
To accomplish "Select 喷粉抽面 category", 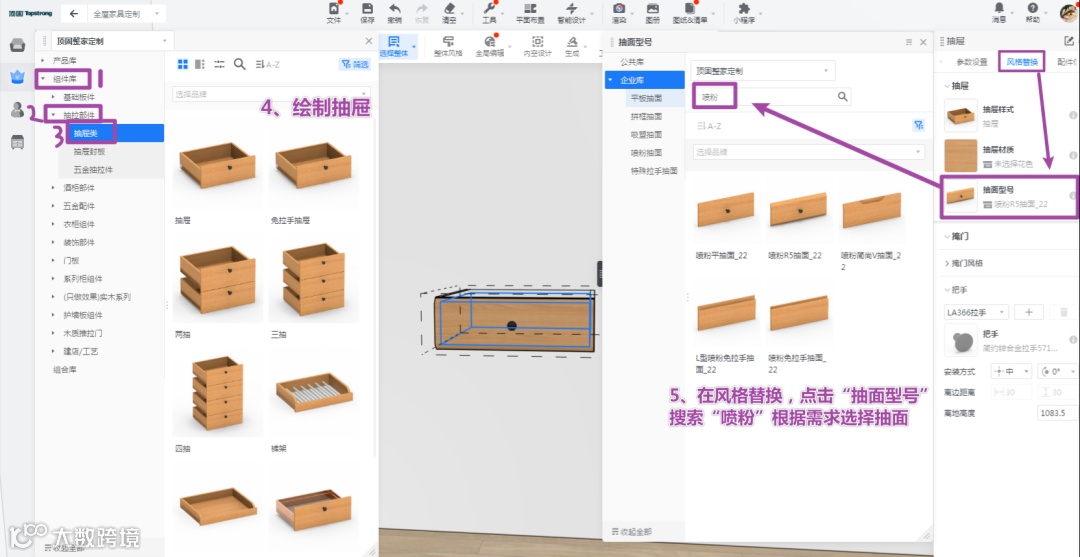I will point(646,152).
